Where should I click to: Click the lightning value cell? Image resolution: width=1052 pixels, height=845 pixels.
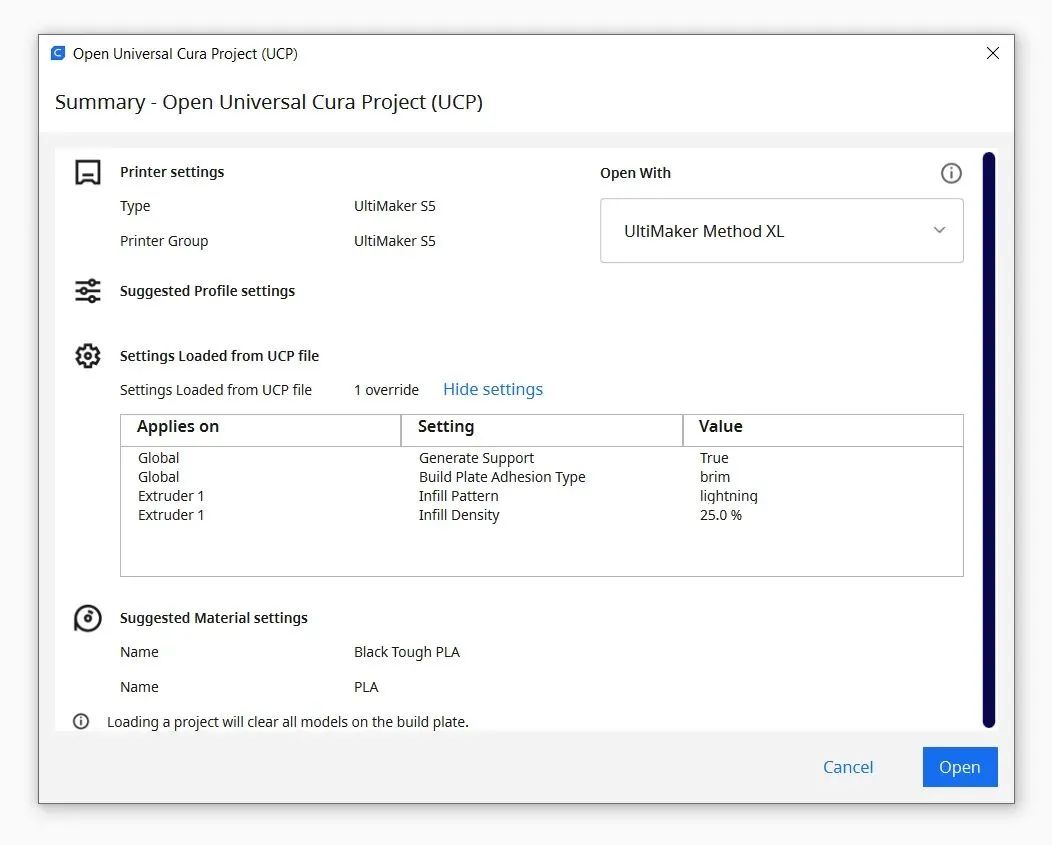(x=729, y=496)
